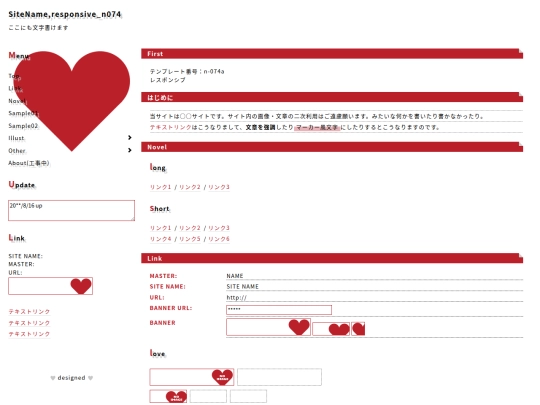Click the Link section header bar
Image resolution: width=540 pixels, height=405 pixels.
pyautogui.click(x=332, y=258)
